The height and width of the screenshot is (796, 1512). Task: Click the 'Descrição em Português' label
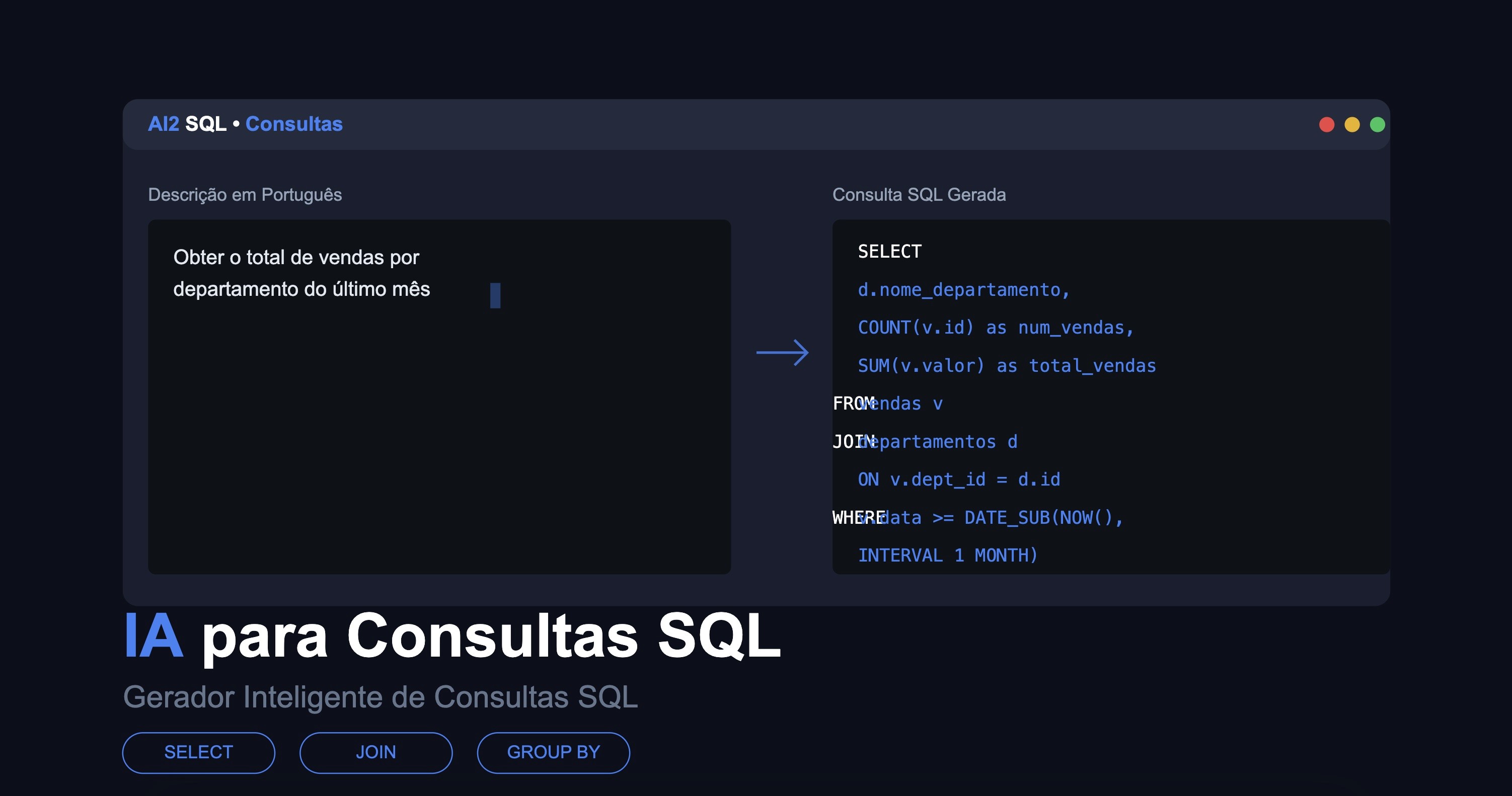(245, 195)
